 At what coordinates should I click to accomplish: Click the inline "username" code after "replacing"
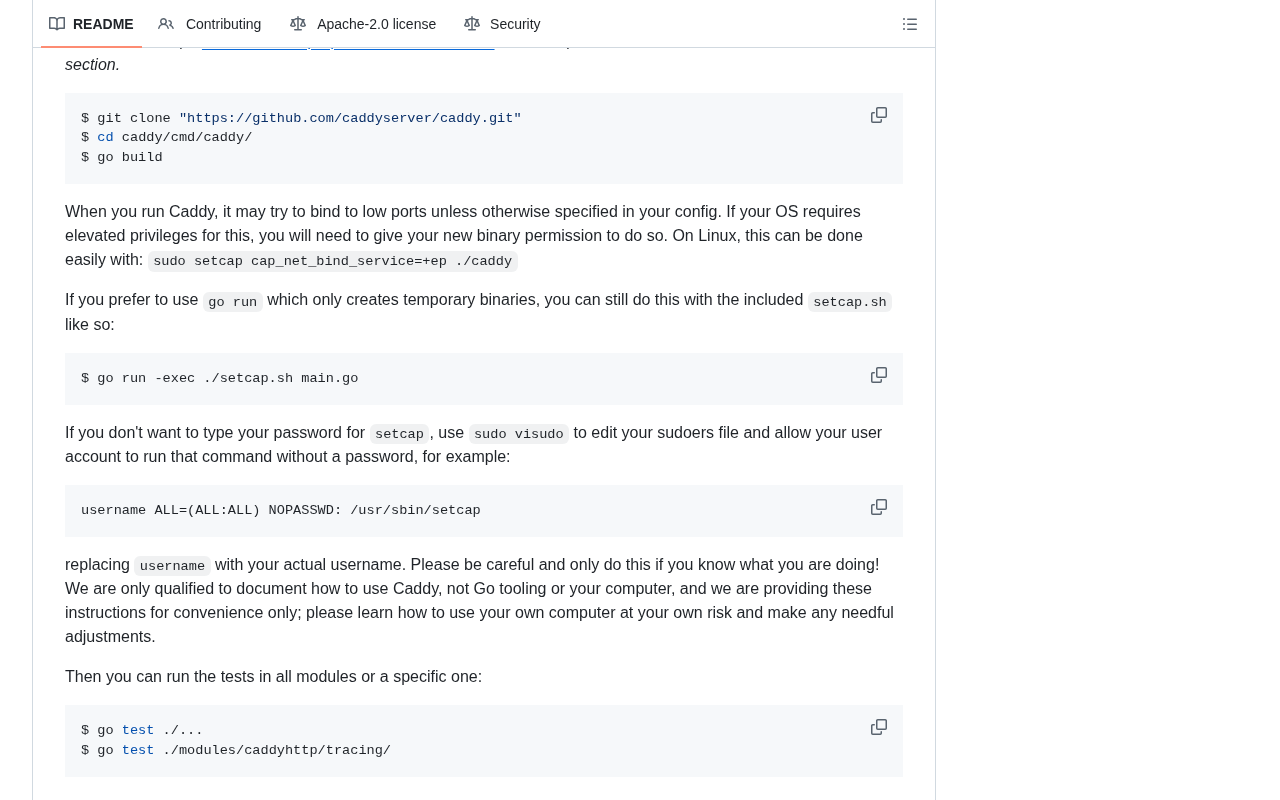(x=173, y=566)
